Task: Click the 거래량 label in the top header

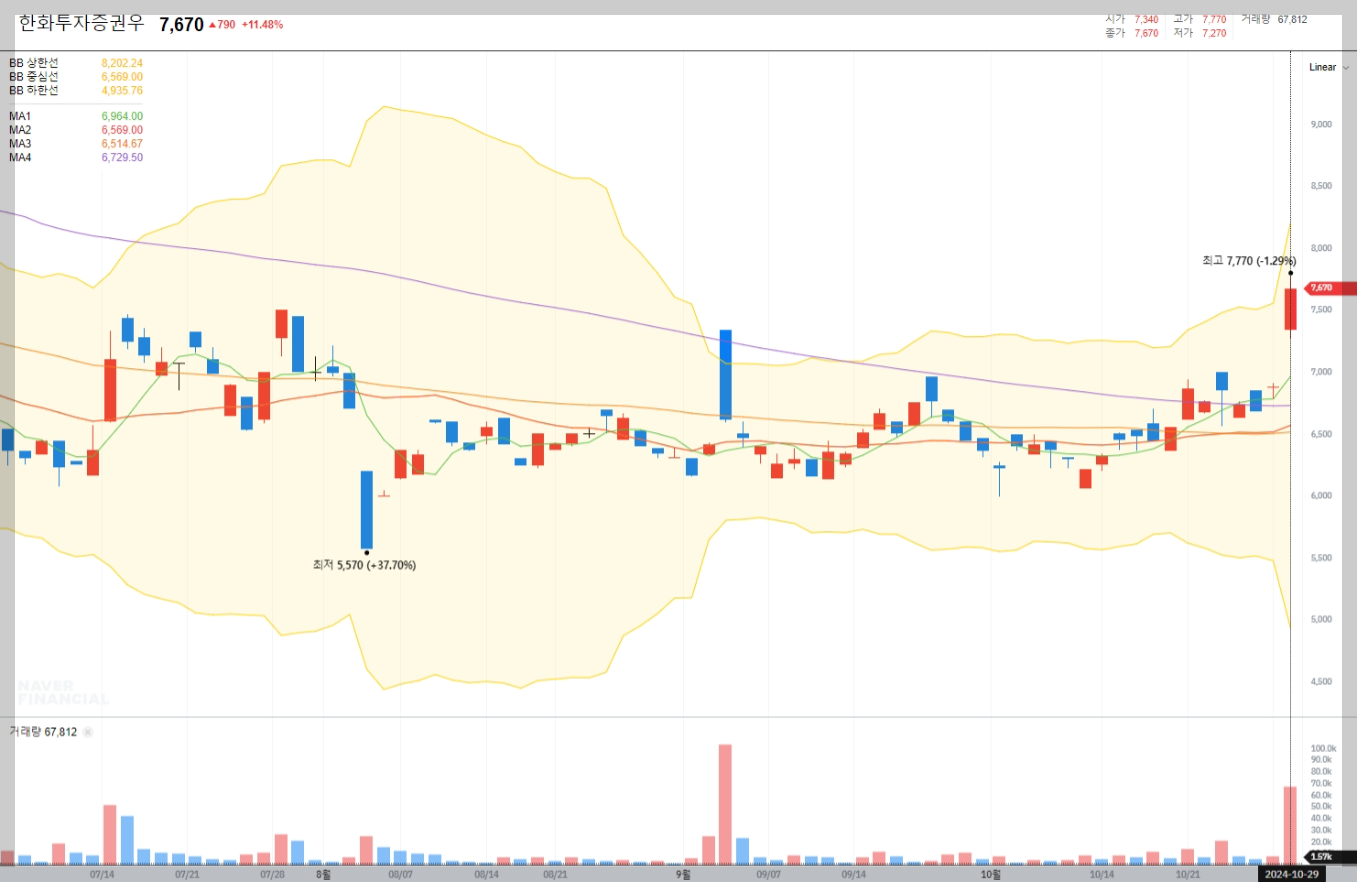Action: click(x=1255, y=19)
